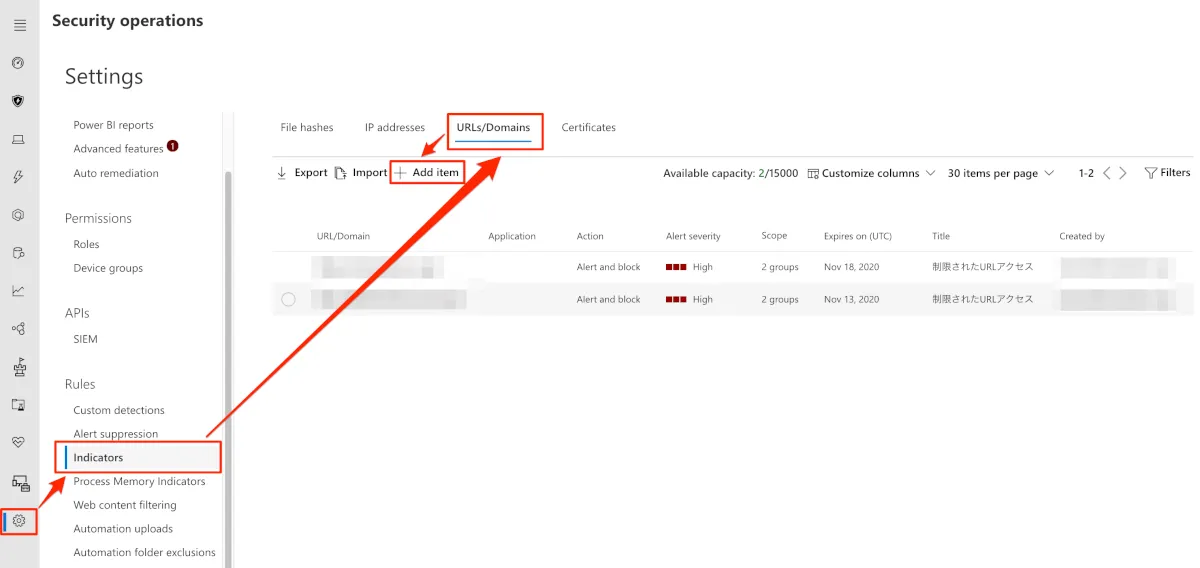Click the Filters button
The height and width of the screenshot is (568, 1200).
point(1167,173)
